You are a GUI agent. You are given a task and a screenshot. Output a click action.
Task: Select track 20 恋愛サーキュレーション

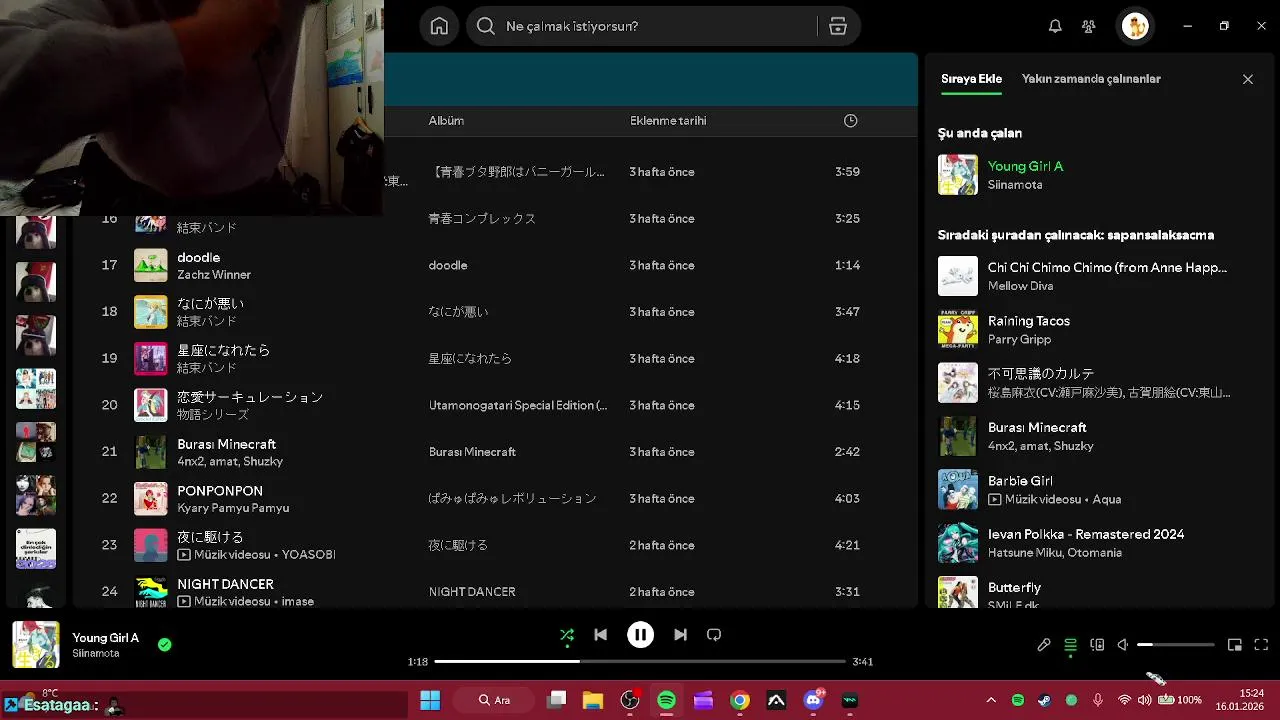click(x=250, y=397)
